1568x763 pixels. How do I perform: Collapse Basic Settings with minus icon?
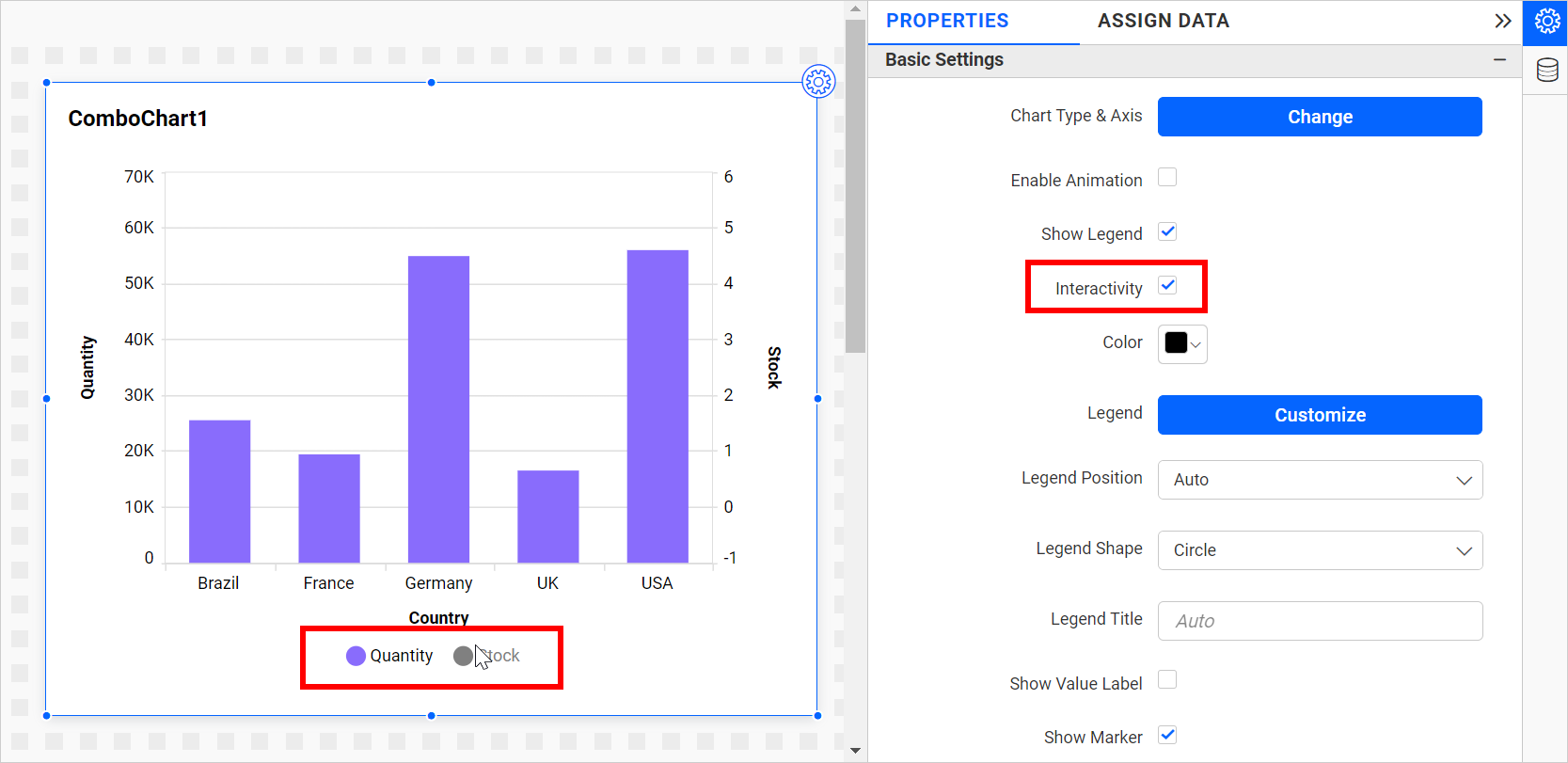1499,59
